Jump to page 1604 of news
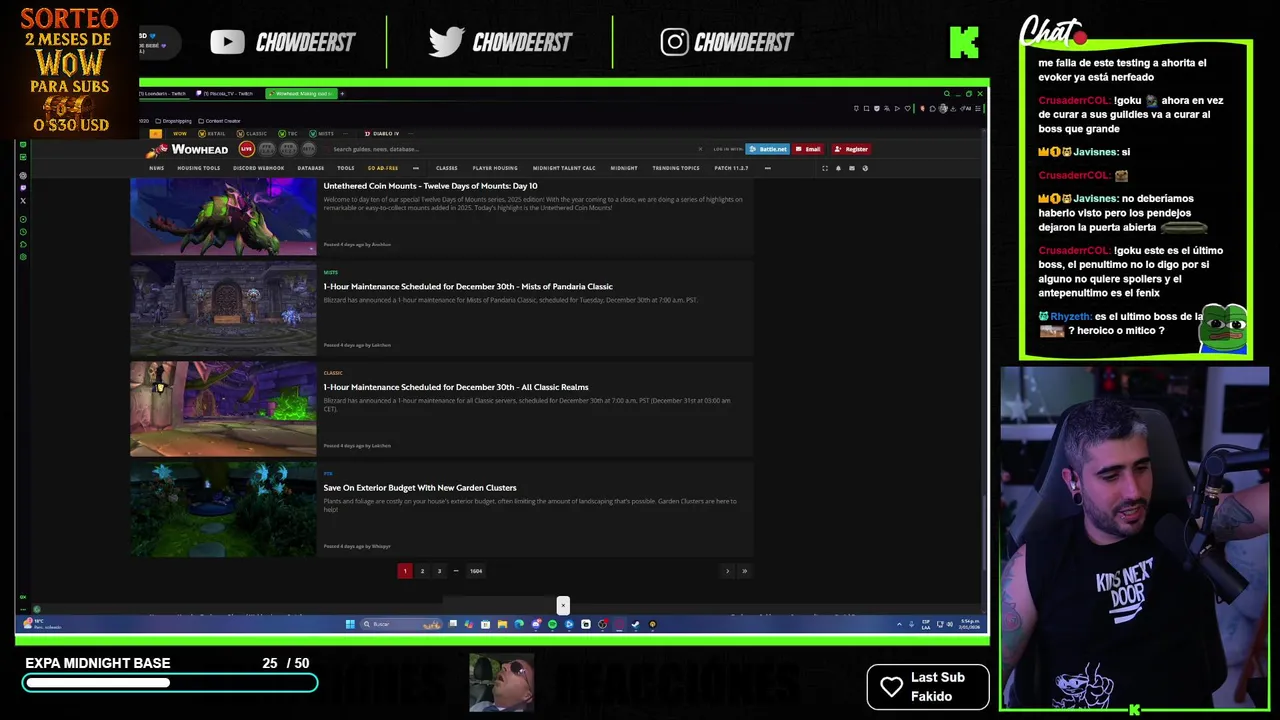Screen dimensions: 1280x720 coord(476,571)
